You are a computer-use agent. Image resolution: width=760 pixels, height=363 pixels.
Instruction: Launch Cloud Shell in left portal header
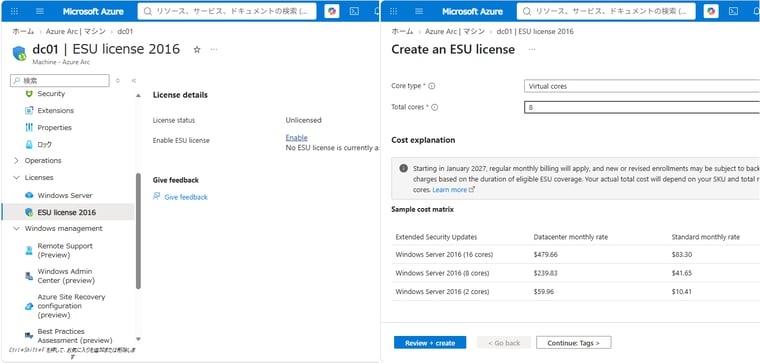click(x=354, y=11)
